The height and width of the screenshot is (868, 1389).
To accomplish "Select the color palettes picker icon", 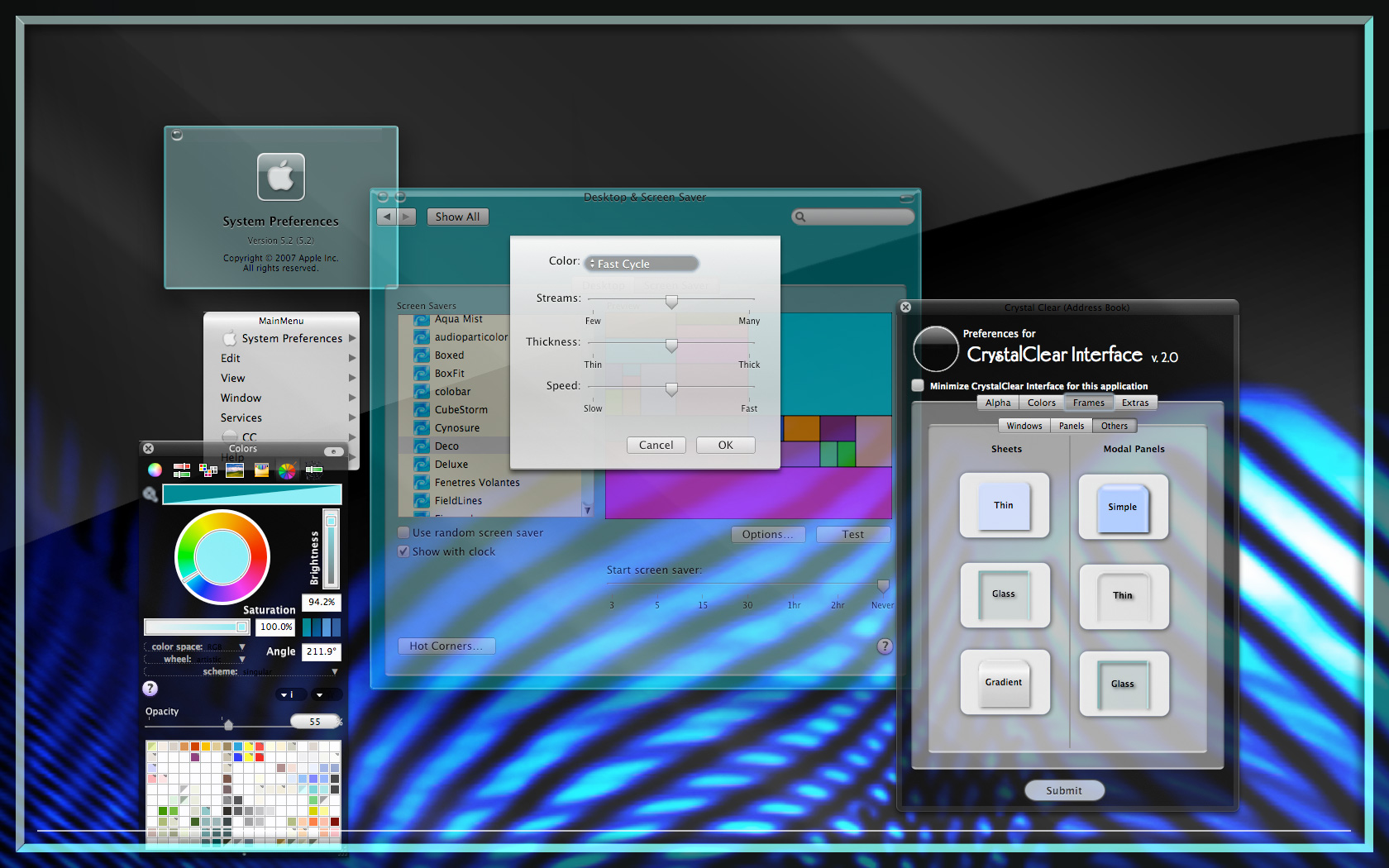I will click(x=208, y=470).
